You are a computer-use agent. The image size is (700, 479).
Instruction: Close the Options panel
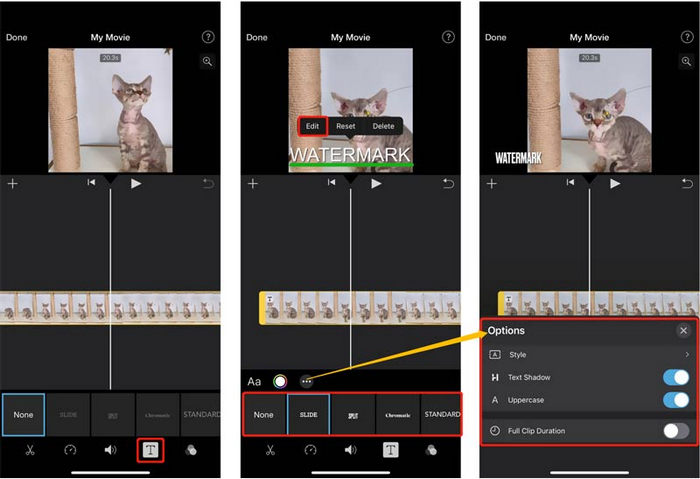(x=683, y=331)
